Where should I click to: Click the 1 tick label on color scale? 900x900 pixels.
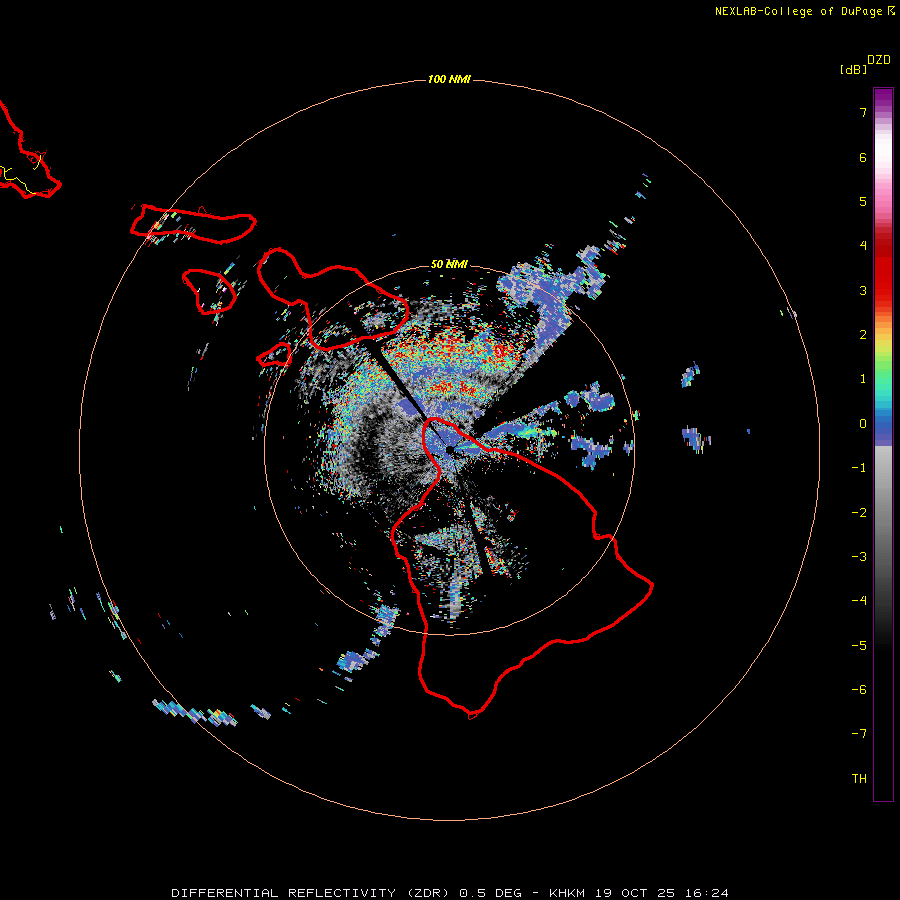[x=863, y=379]
